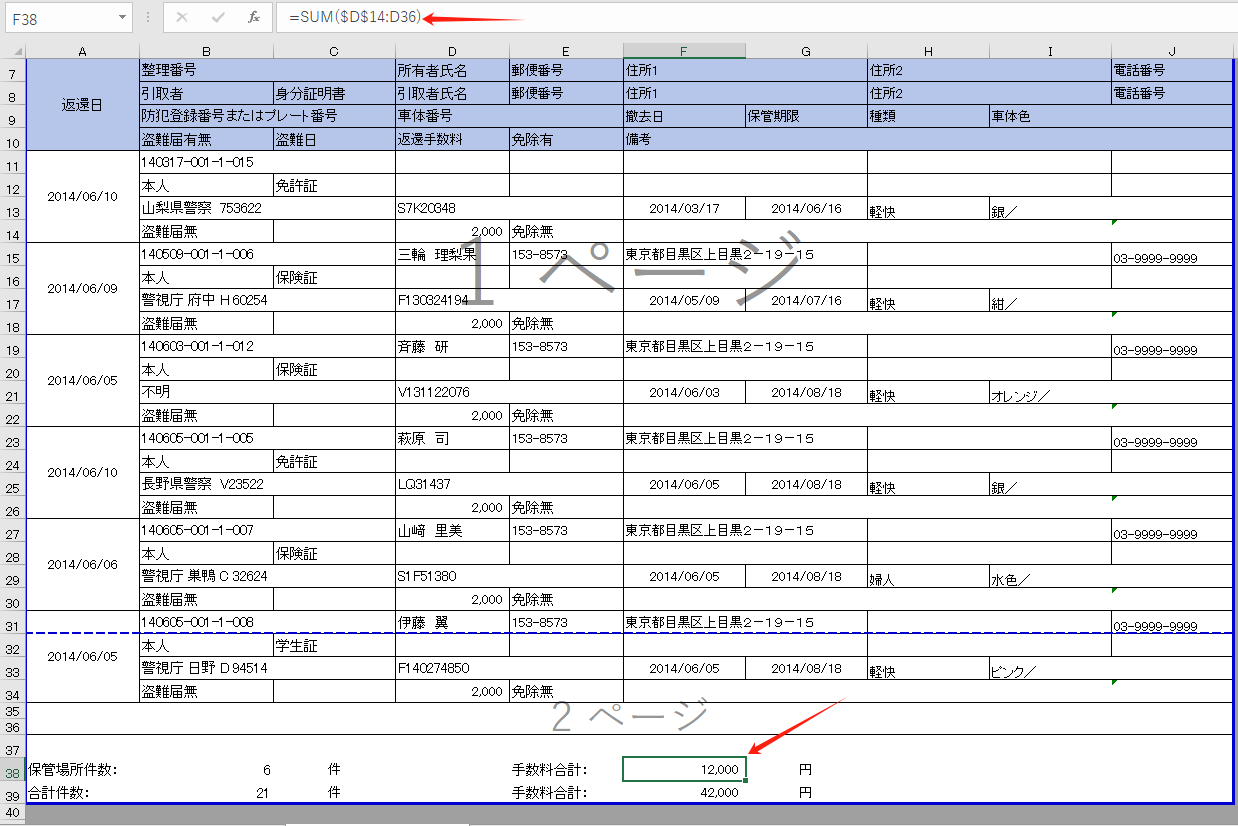
Task: Click the 防犯登録番号またはプレート番号 header cell
Action: tap(268, 116)
